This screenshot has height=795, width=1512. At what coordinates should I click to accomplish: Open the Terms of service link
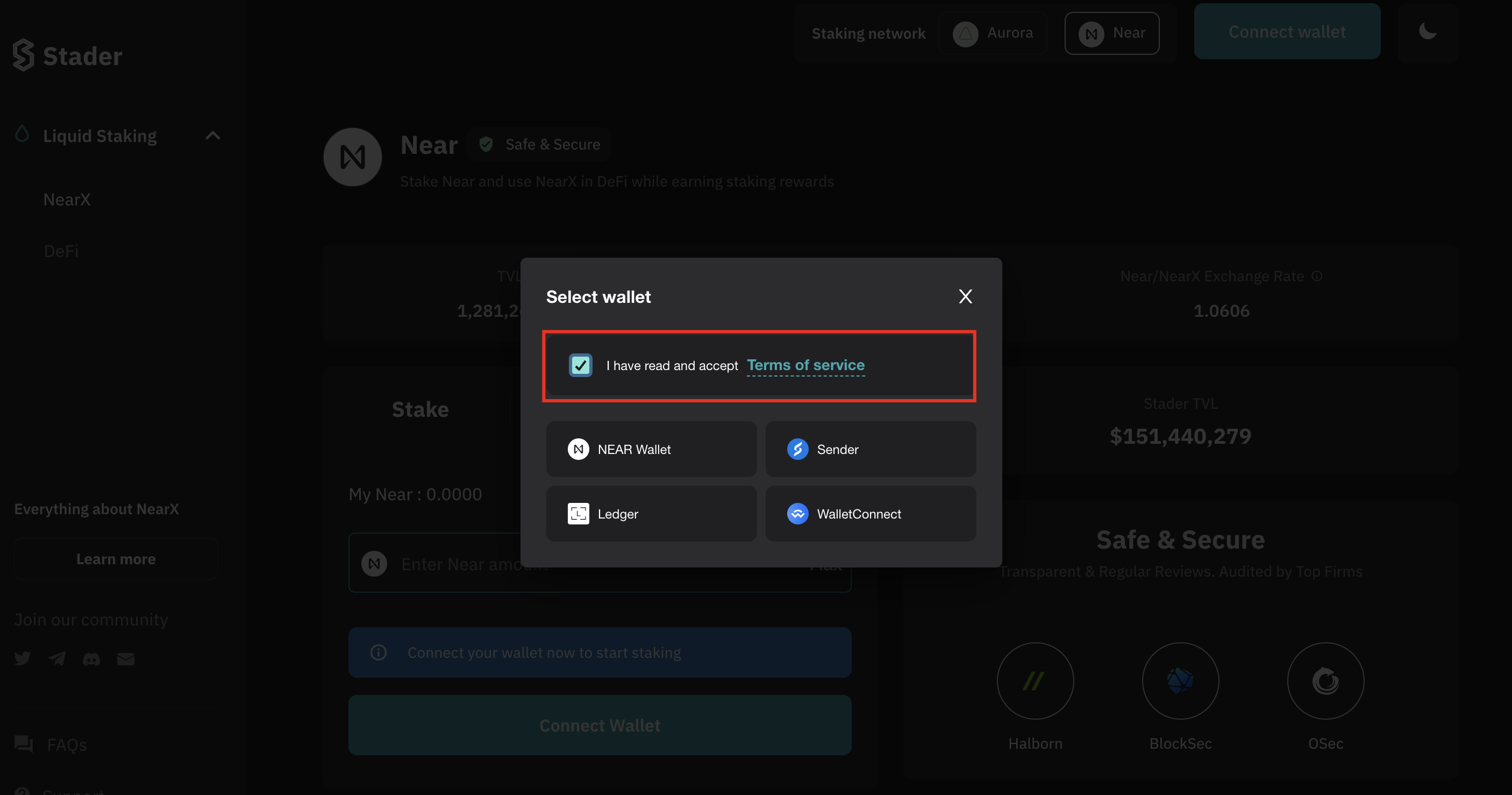click(805, 365)
